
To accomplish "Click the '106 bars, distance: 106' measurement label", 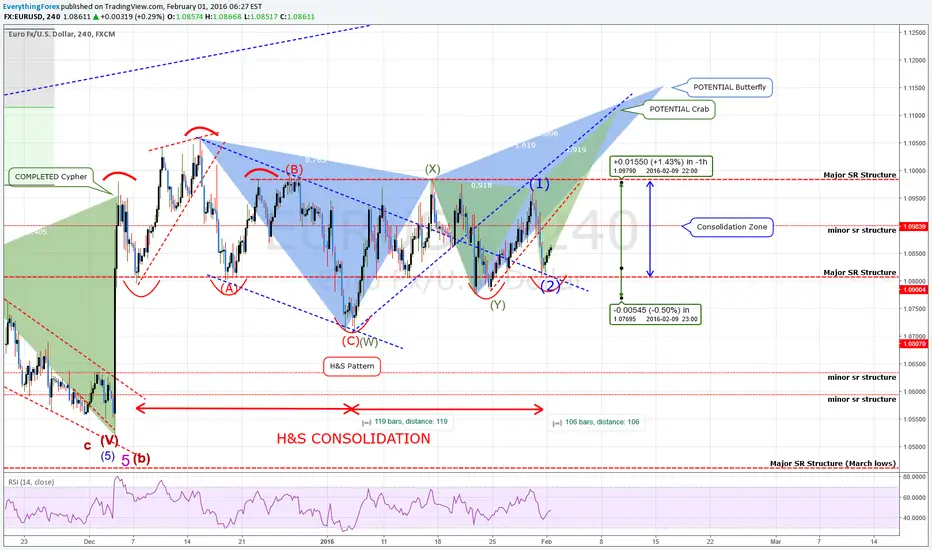I will (x=597, y=422).
